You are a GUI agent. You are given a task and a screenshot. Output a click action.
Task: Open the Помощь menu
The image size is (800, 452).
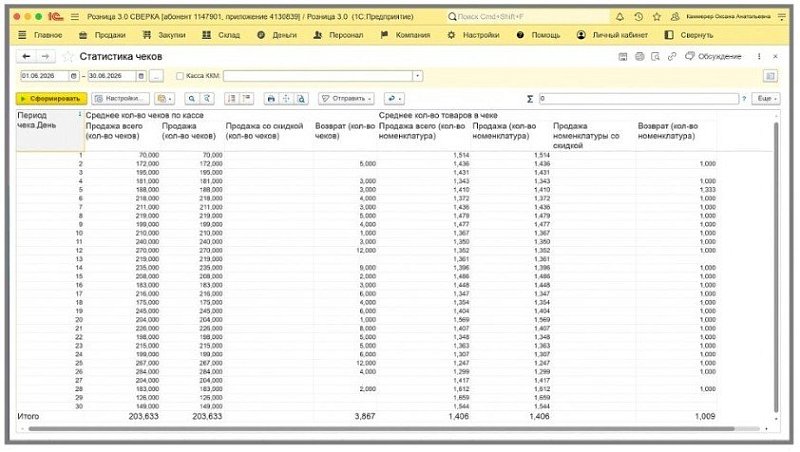[538, 35]
